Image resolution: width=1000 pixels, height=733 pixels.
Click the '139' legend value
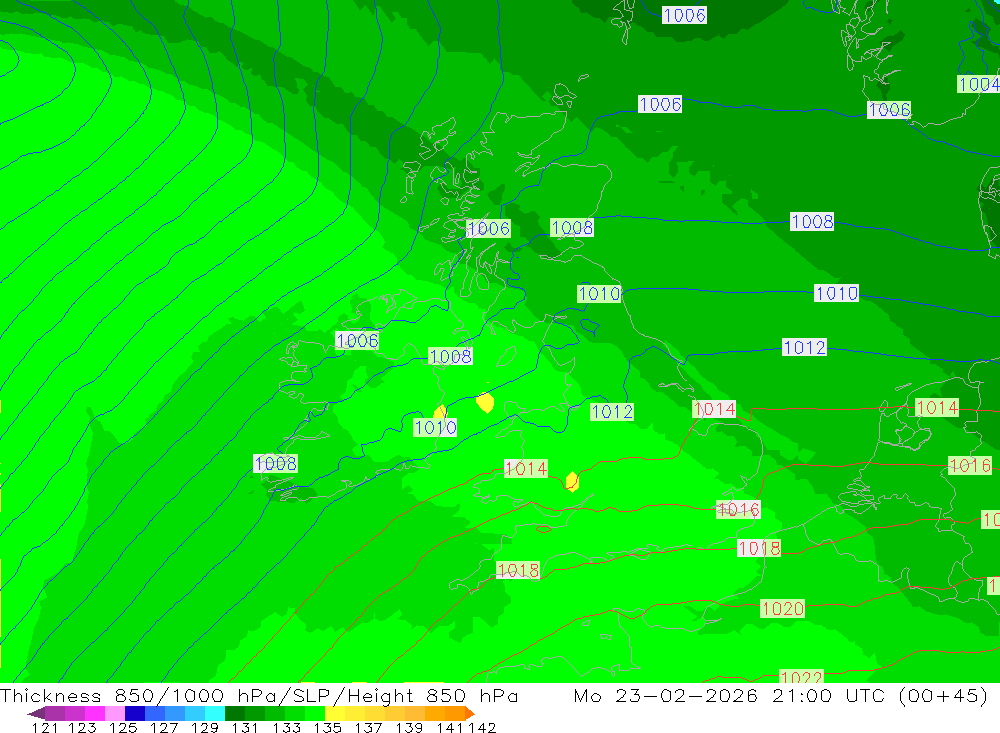(x=409, y=727)
